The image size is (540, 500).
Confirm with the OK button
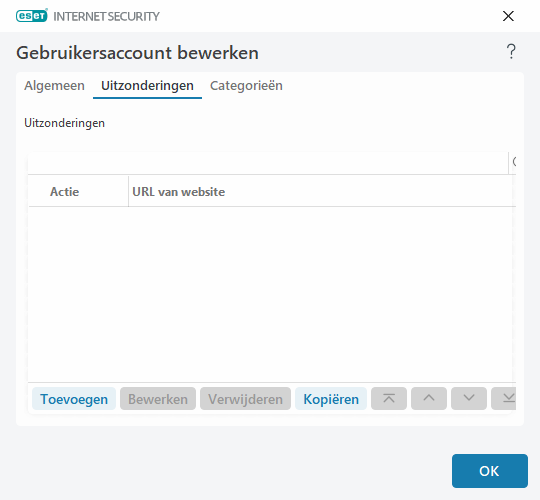489,471
